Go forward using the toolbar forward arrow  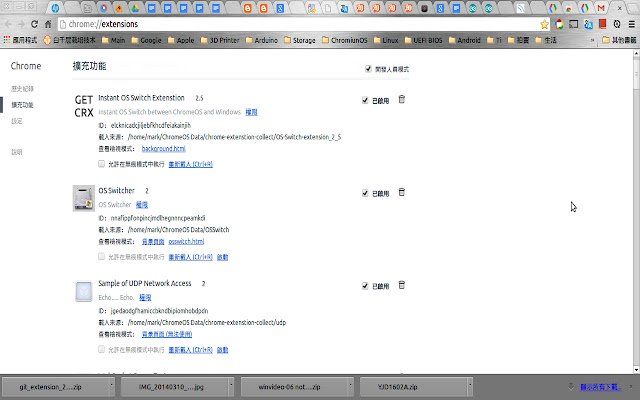tap(21, 24)
